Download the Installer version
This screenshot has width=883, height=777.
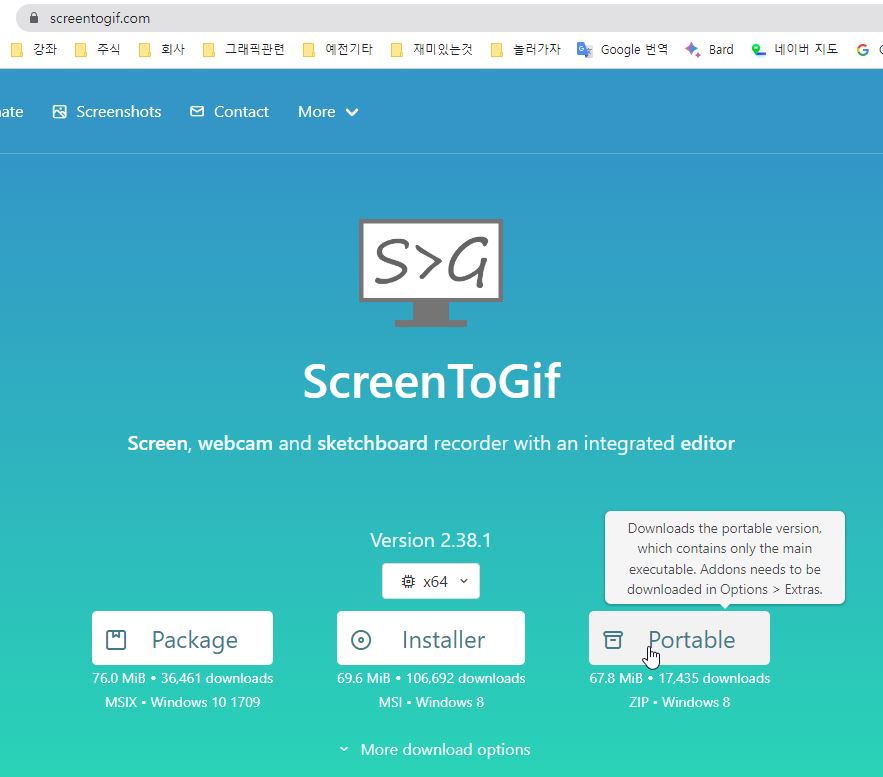pos(431,638)
